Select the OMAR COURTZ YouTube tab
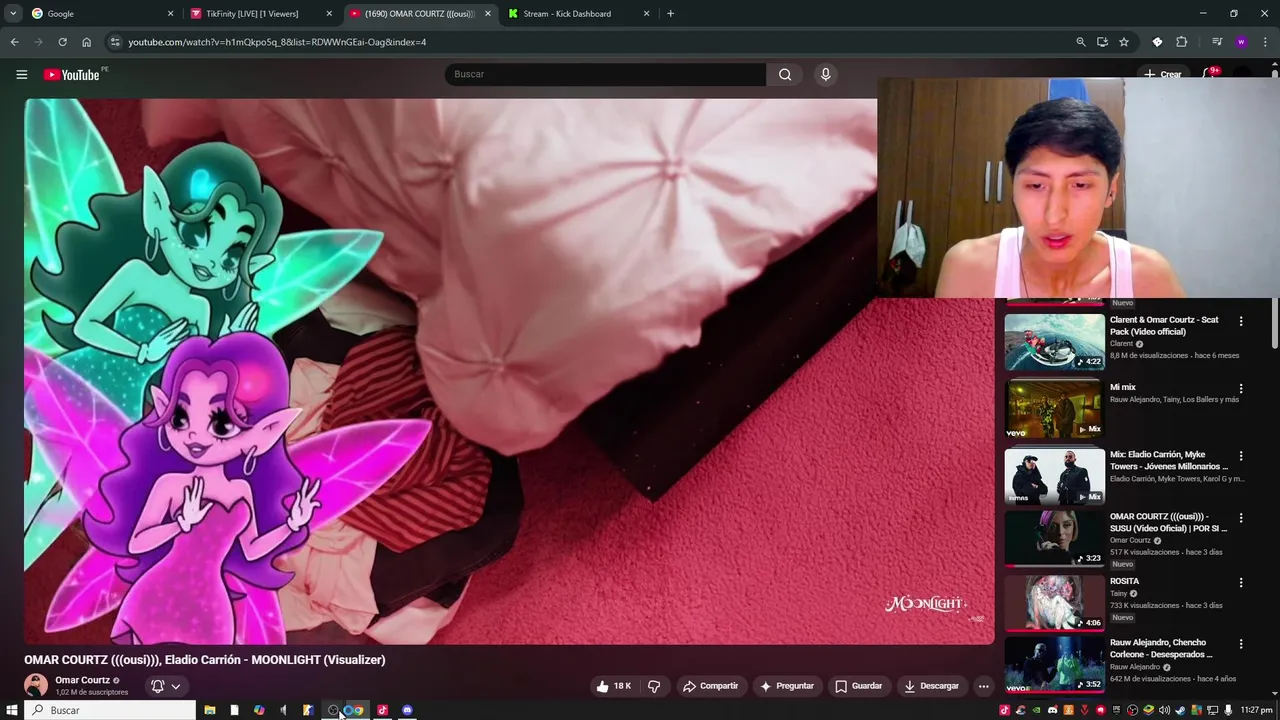 coord(420,14)
